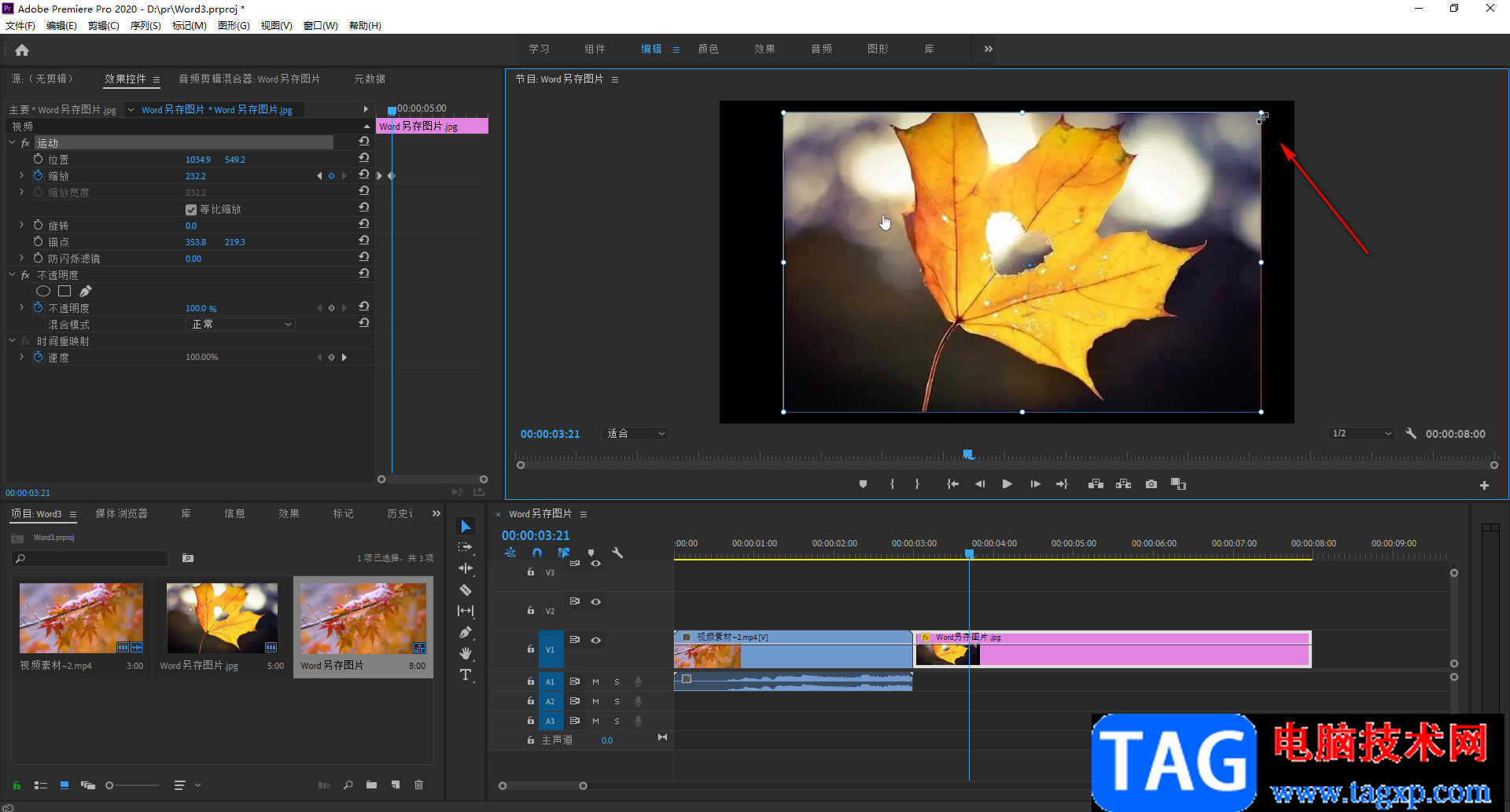This screenshot has height=812, width=1510.
Task: Click the Home icon
Action: [22, 50]
